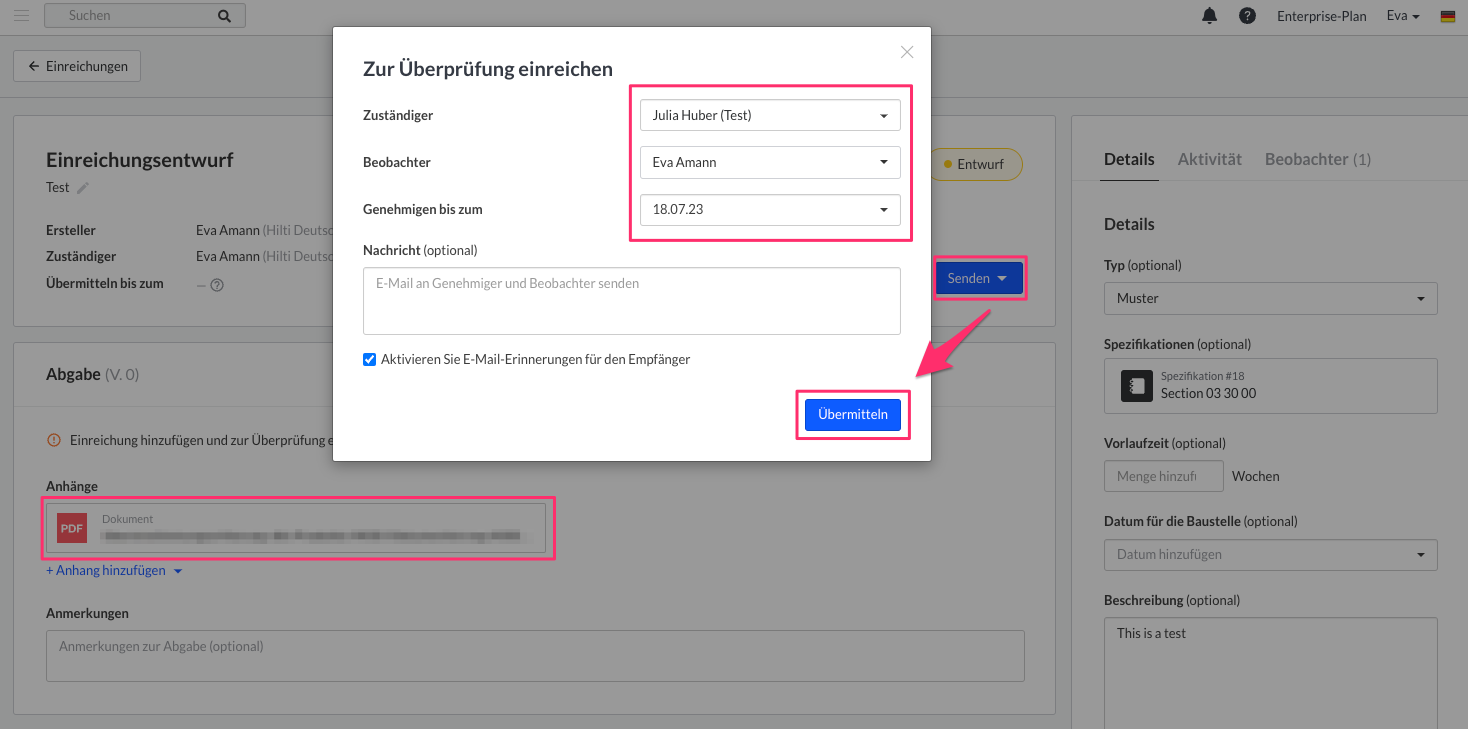Open the Eva user menu
Viewport: 1468px width, 729px height.
click(1403, 16)
